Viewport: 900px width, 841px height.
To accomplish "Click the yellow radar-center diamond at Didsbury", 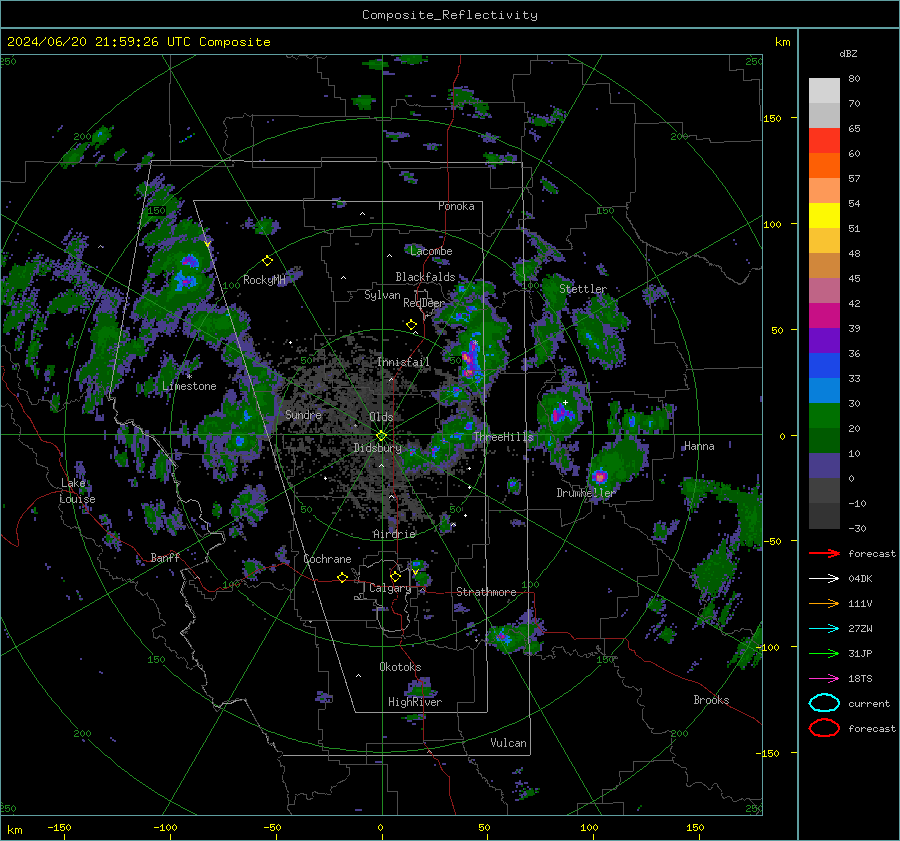I will click(381, 436).
